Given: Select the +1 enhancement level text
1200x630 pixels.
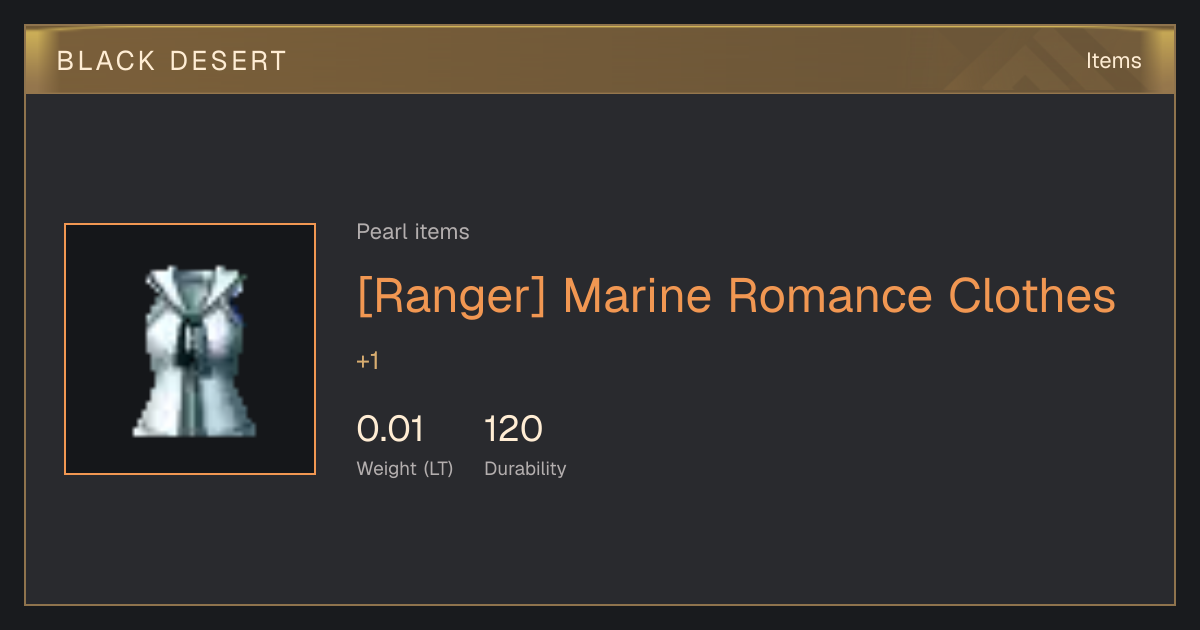Looking at the screenshot, I should (368, 361).
